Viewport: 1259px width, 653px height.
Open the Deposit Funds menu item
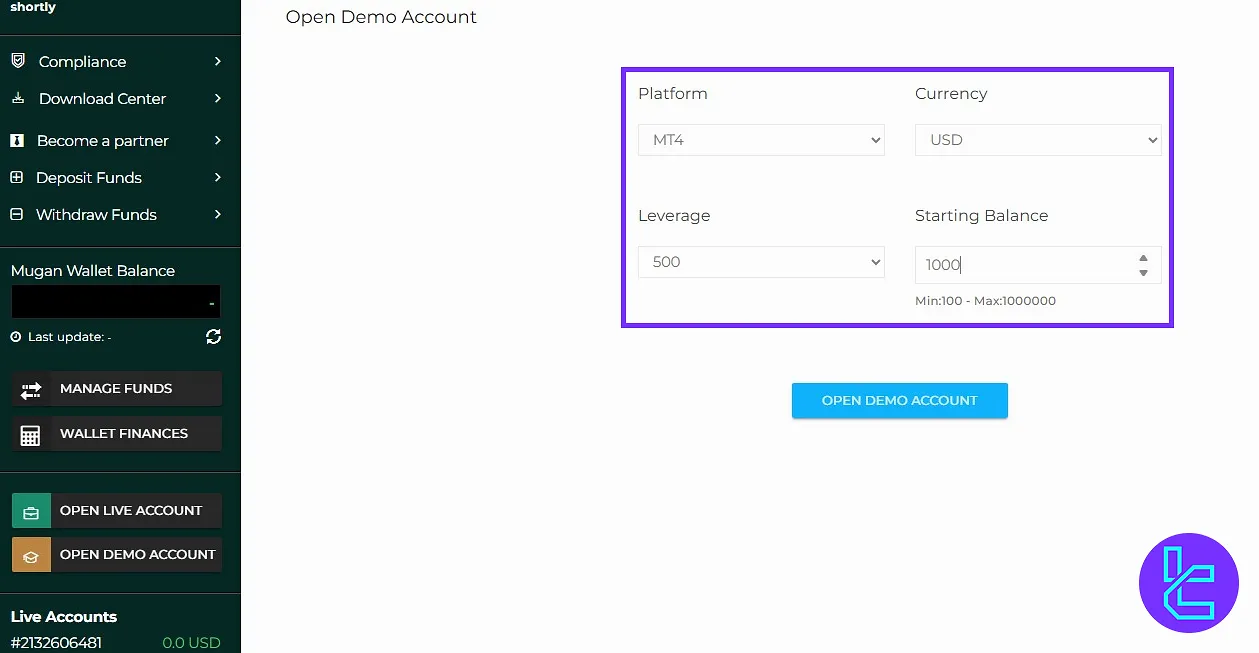(89, 178)
